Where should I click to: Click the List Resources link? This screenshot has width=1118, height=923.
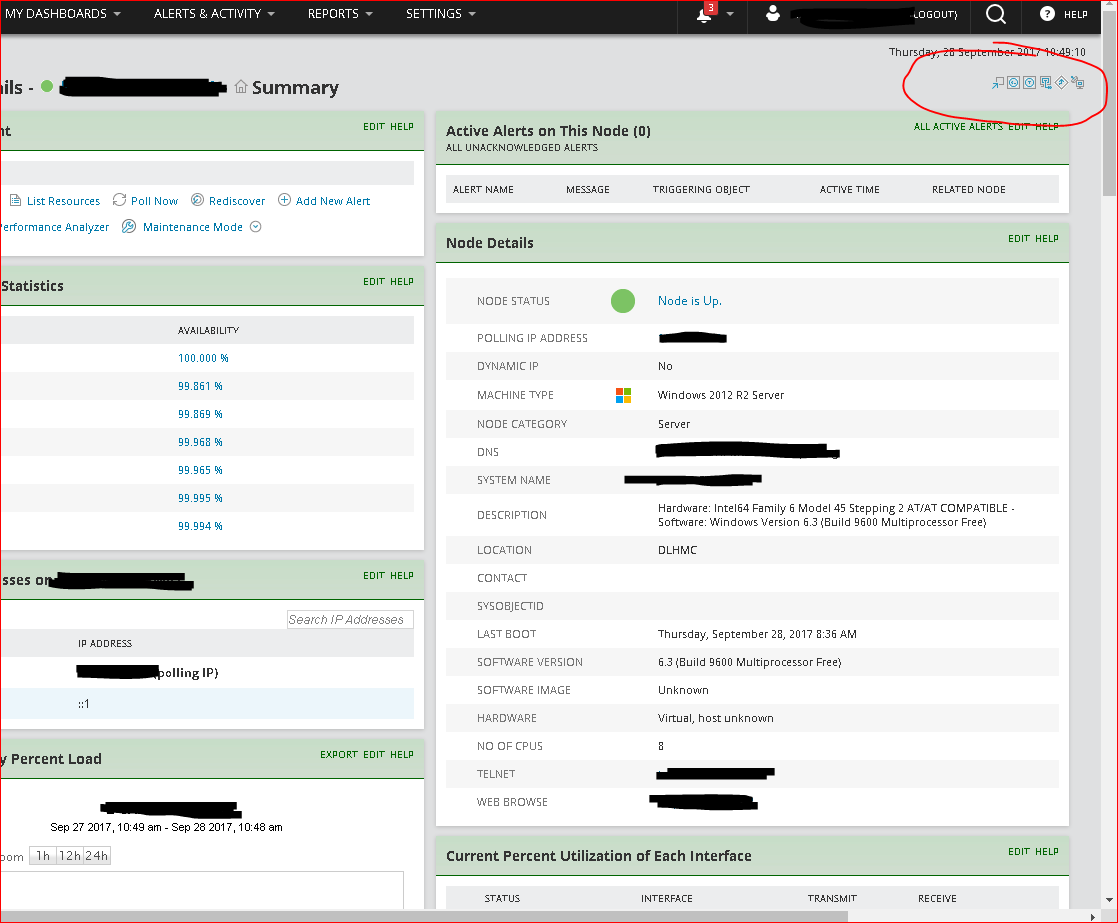tap(63, 201)
